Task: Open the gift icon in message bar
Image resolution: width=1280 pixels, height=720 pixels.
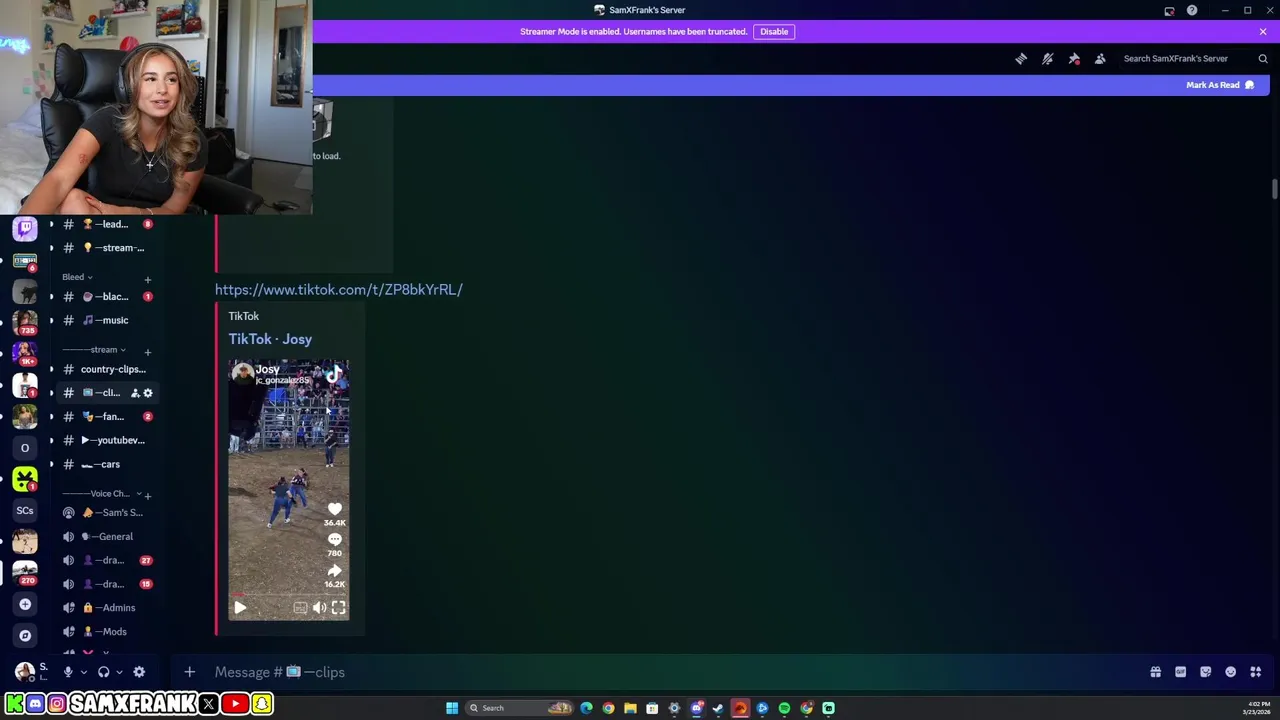Action: coord(1155,672)
